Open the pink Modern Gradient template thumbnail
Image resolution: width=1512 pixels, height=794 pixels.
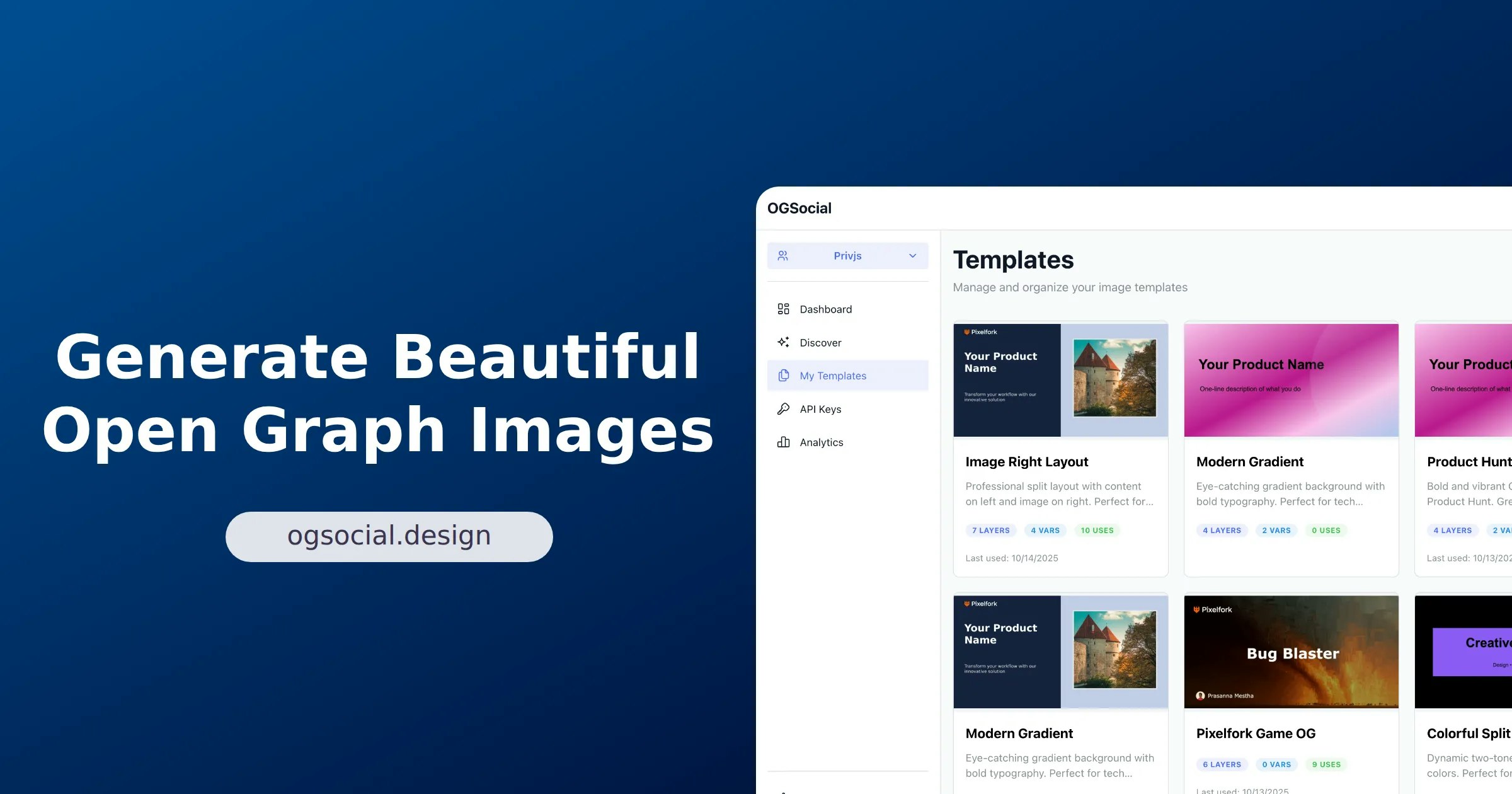point(1291,380)
